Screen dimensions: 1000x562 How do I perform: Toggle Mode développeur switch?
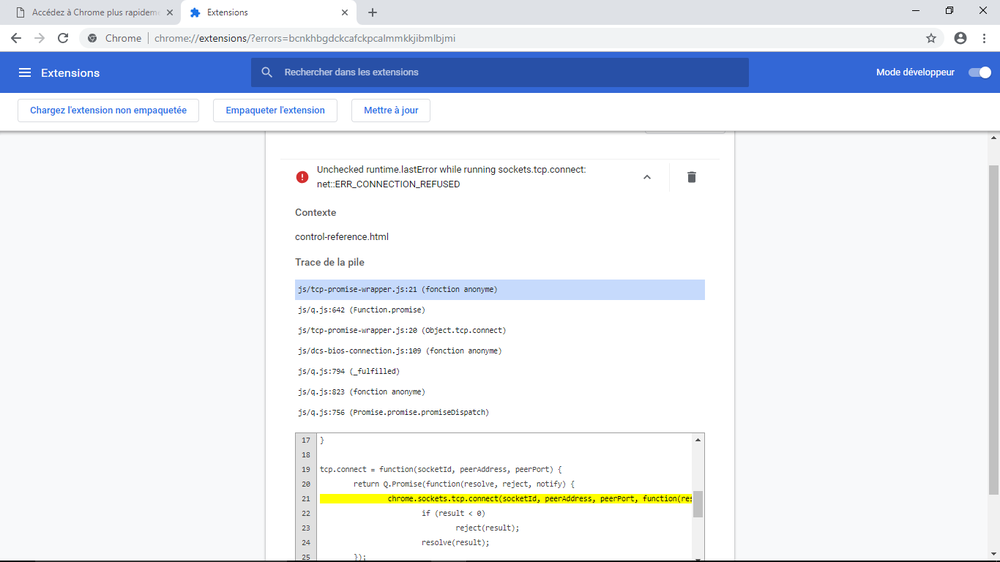[x=980, y=72]
